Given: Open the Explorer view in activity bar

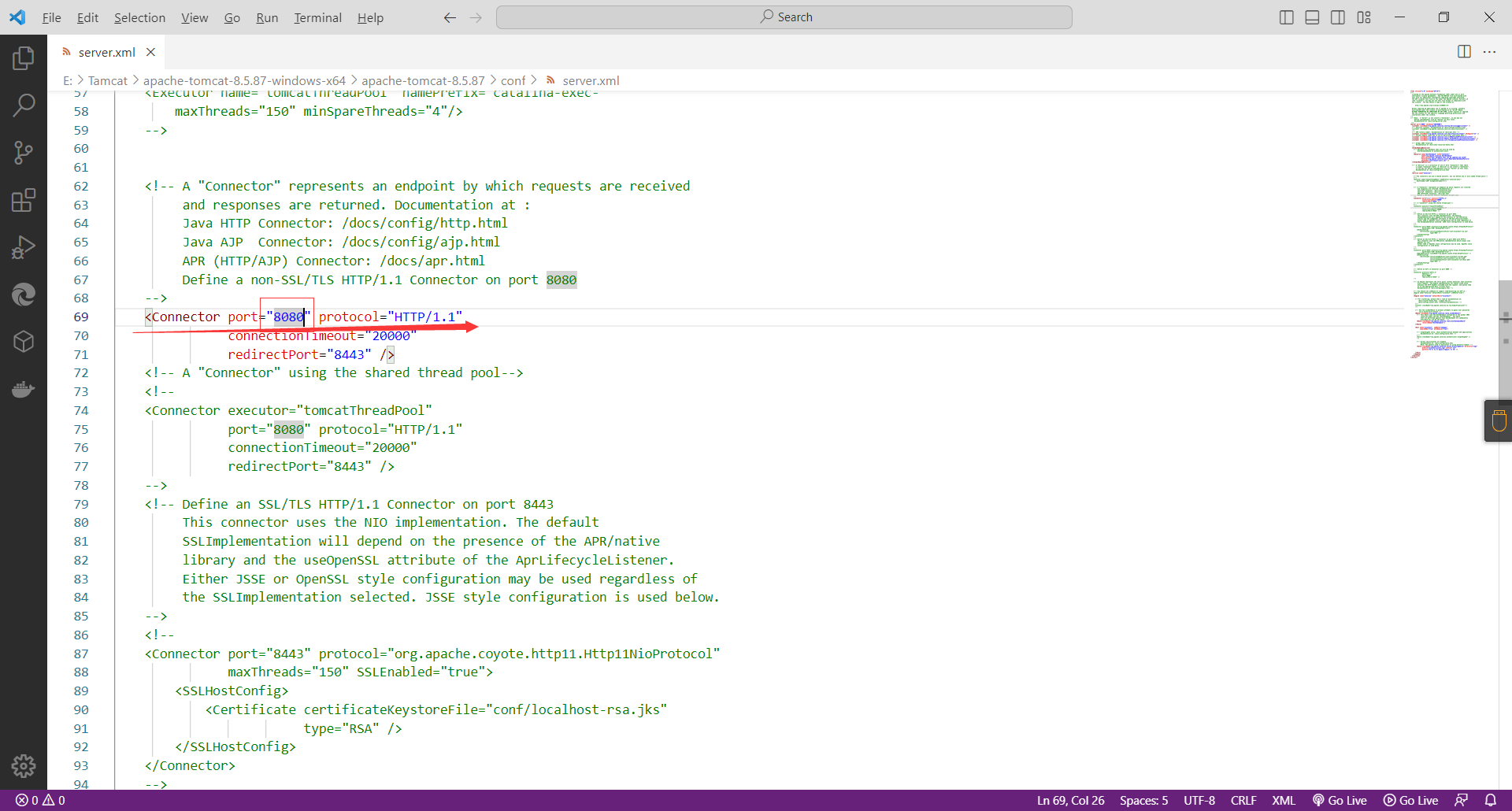Looking at the screenshot, I should click(x=24, y=57).
